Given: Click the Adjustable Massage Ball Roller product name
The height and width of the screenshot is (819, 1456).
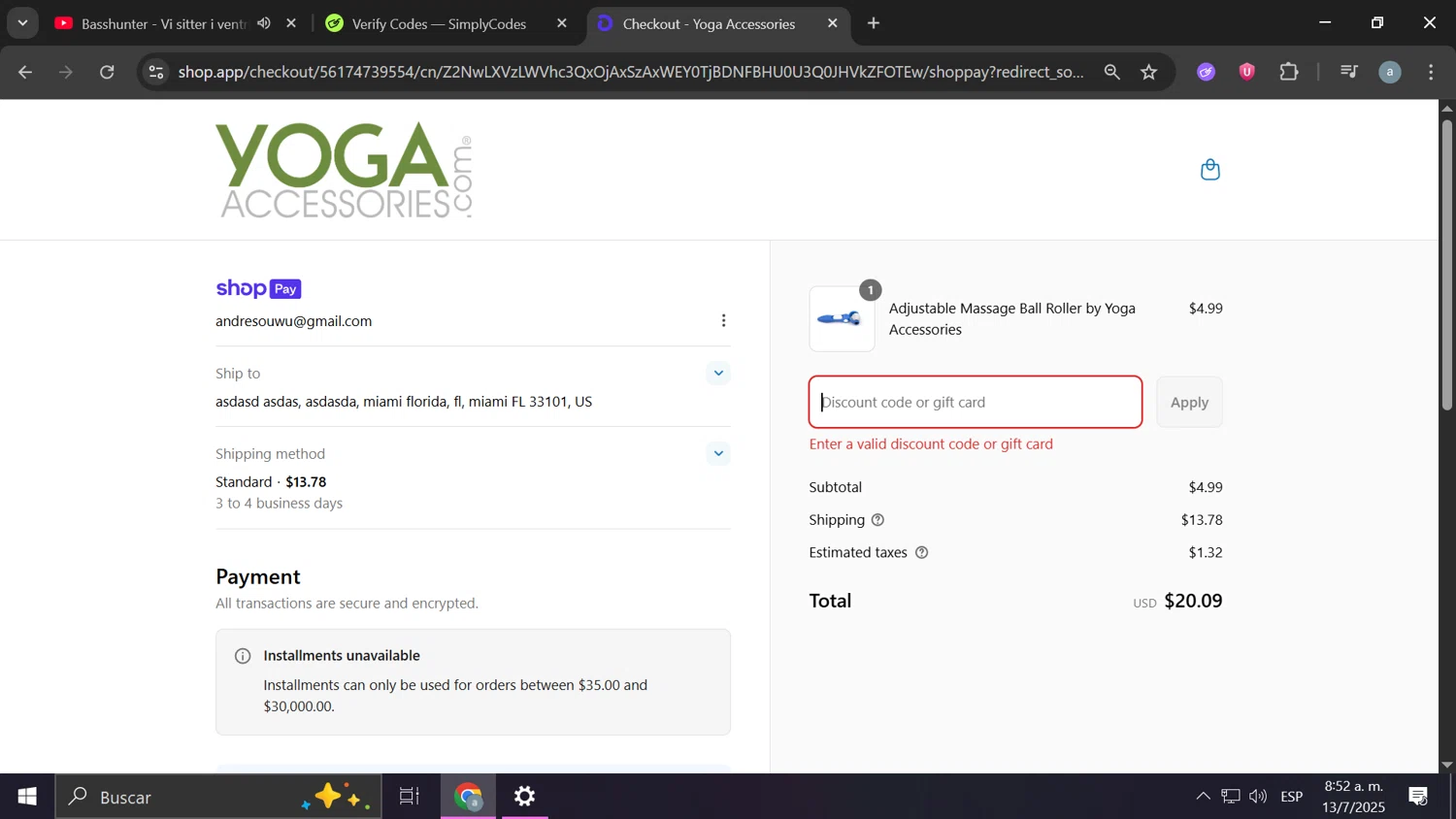Looking at the screenshot, I should pos(1012,318).
